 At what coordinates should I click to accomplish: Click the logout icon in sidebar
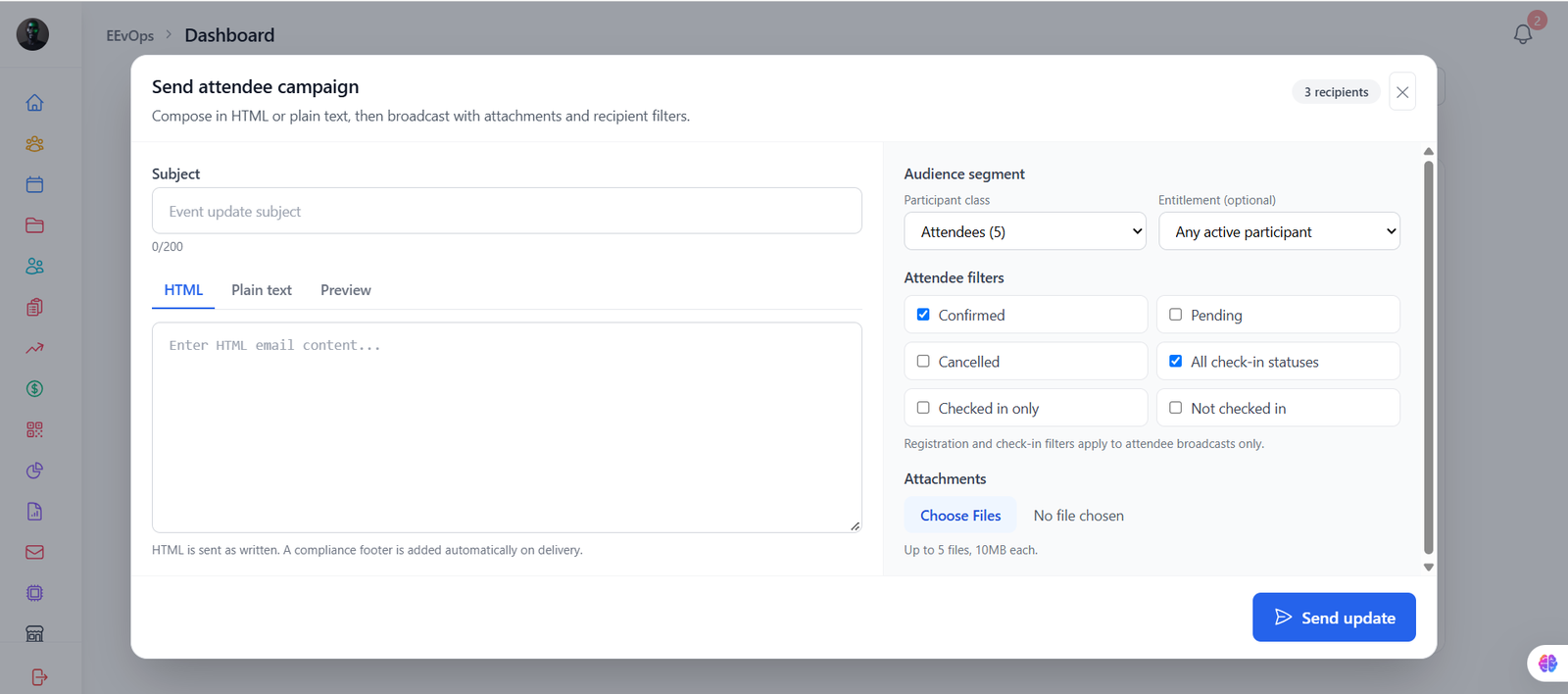click(39, 677)
